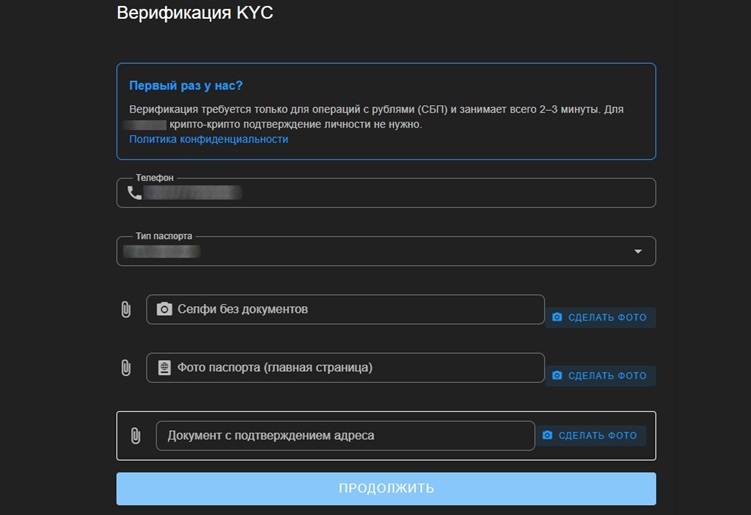Click camera icon inside 'Селфи без документов' field
The height and width of the screenshot is (515, 751).
tap(165, 310)
